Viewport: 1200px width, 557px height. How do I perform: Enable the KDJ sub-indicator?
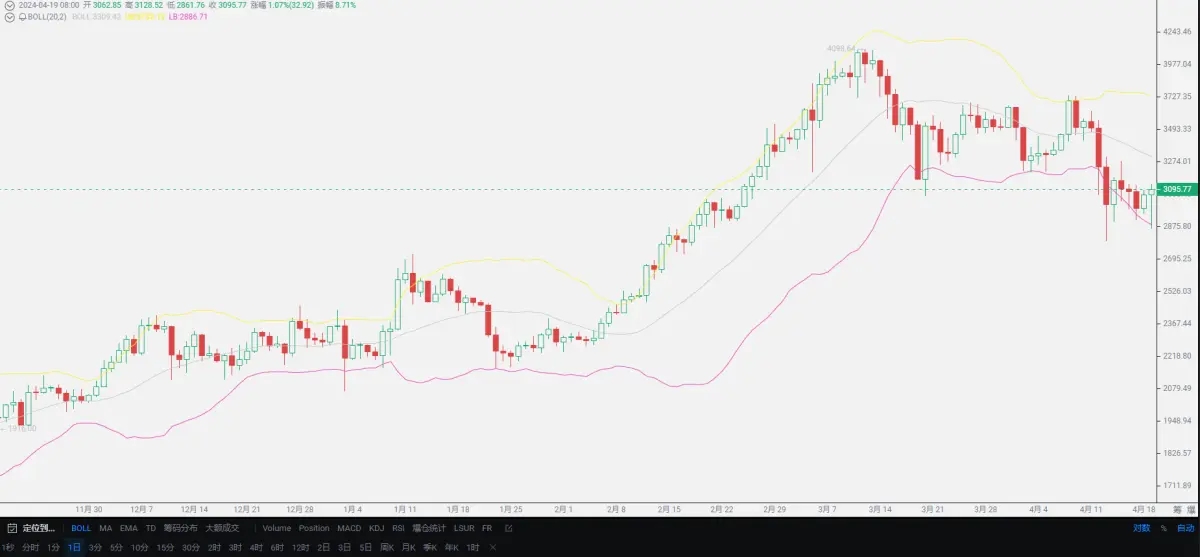[x=376, y=528]
